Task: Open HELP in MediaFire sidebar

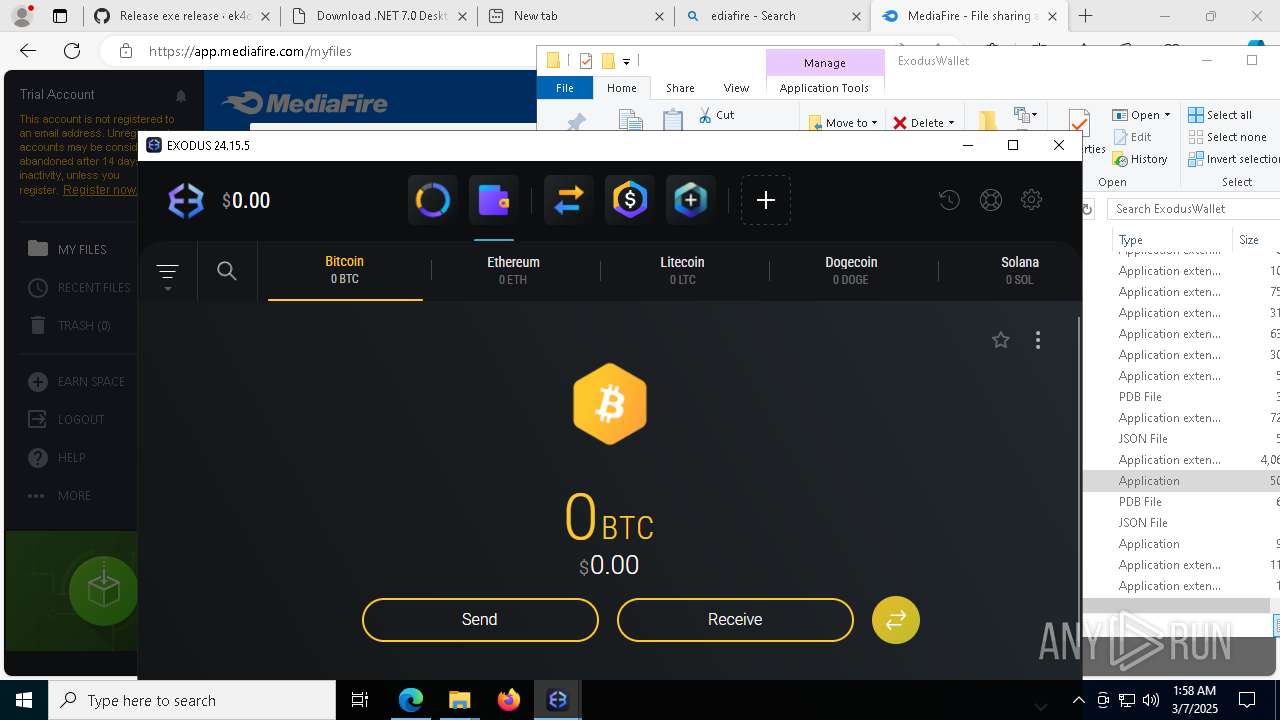Action: point(56,457)
